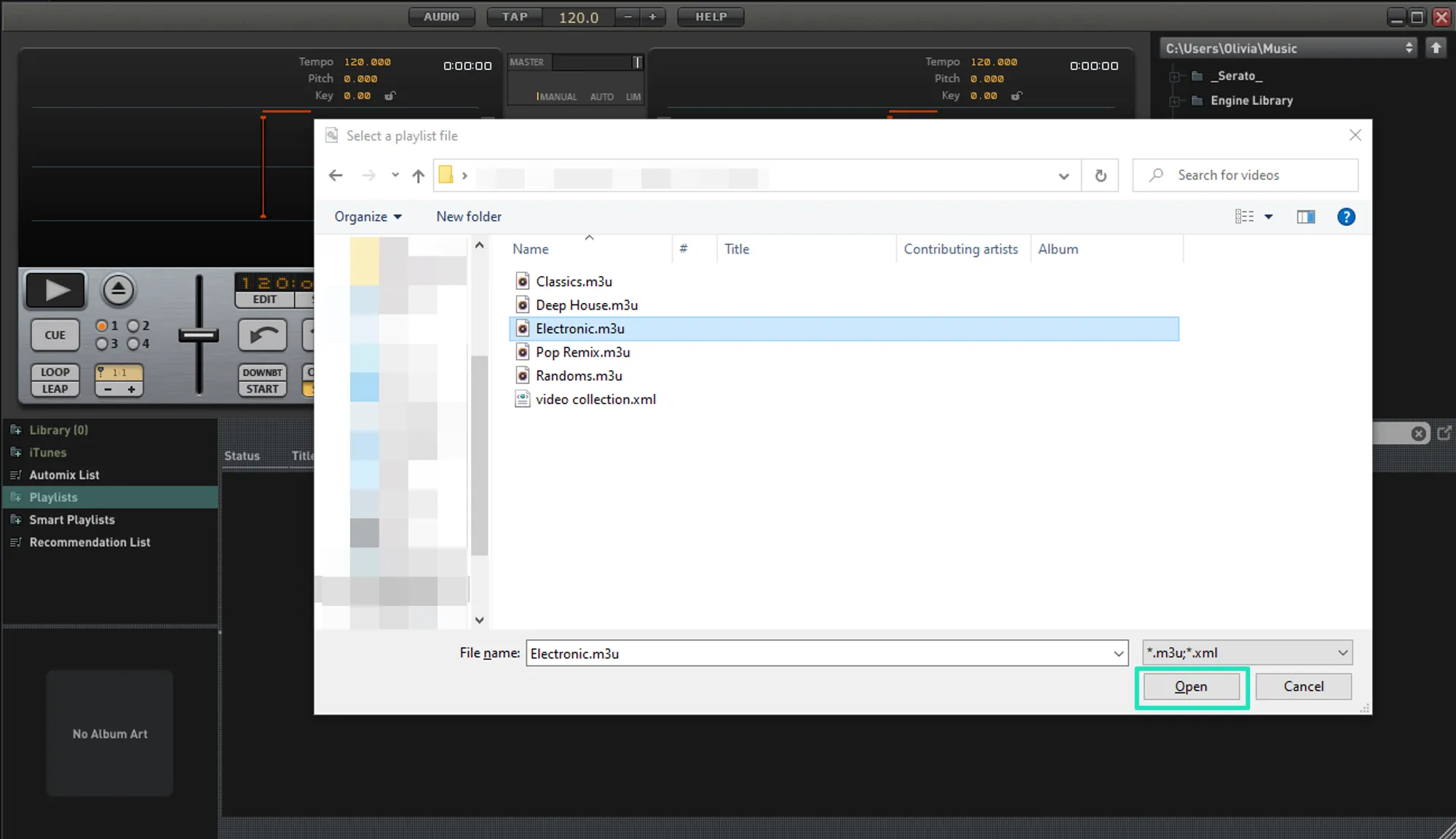Image resolution: width=1456 pixels, height=839 pixels.
Task: Go up one folder level arrow
Action: click(x=418, y=176)
